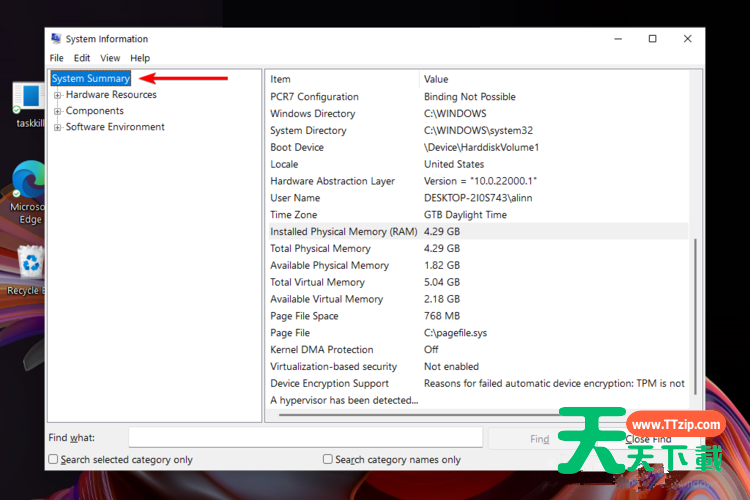Open the Microsoft Edge desktop icon
This screenshot has width=750, height=500.
tap(30, 180)
